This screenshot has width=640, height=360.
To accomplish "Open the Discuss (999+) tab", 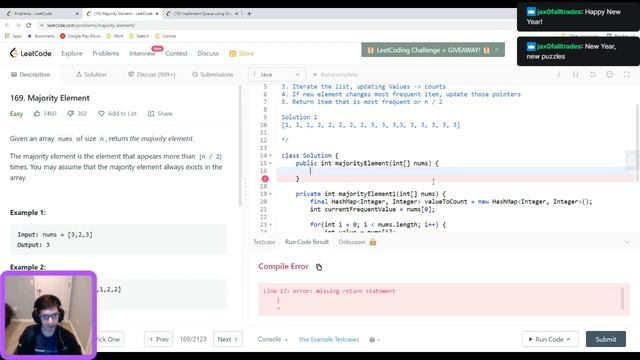I will (x=151, y=75).
